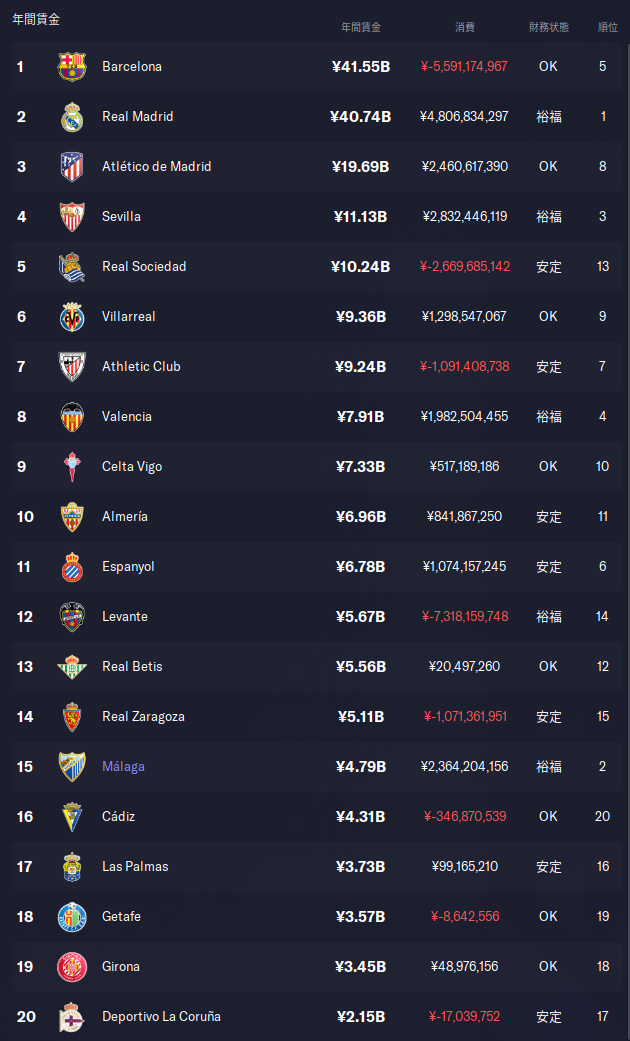
Task: Click Cádiz's negative spending value
Action: tap(465, 817)
